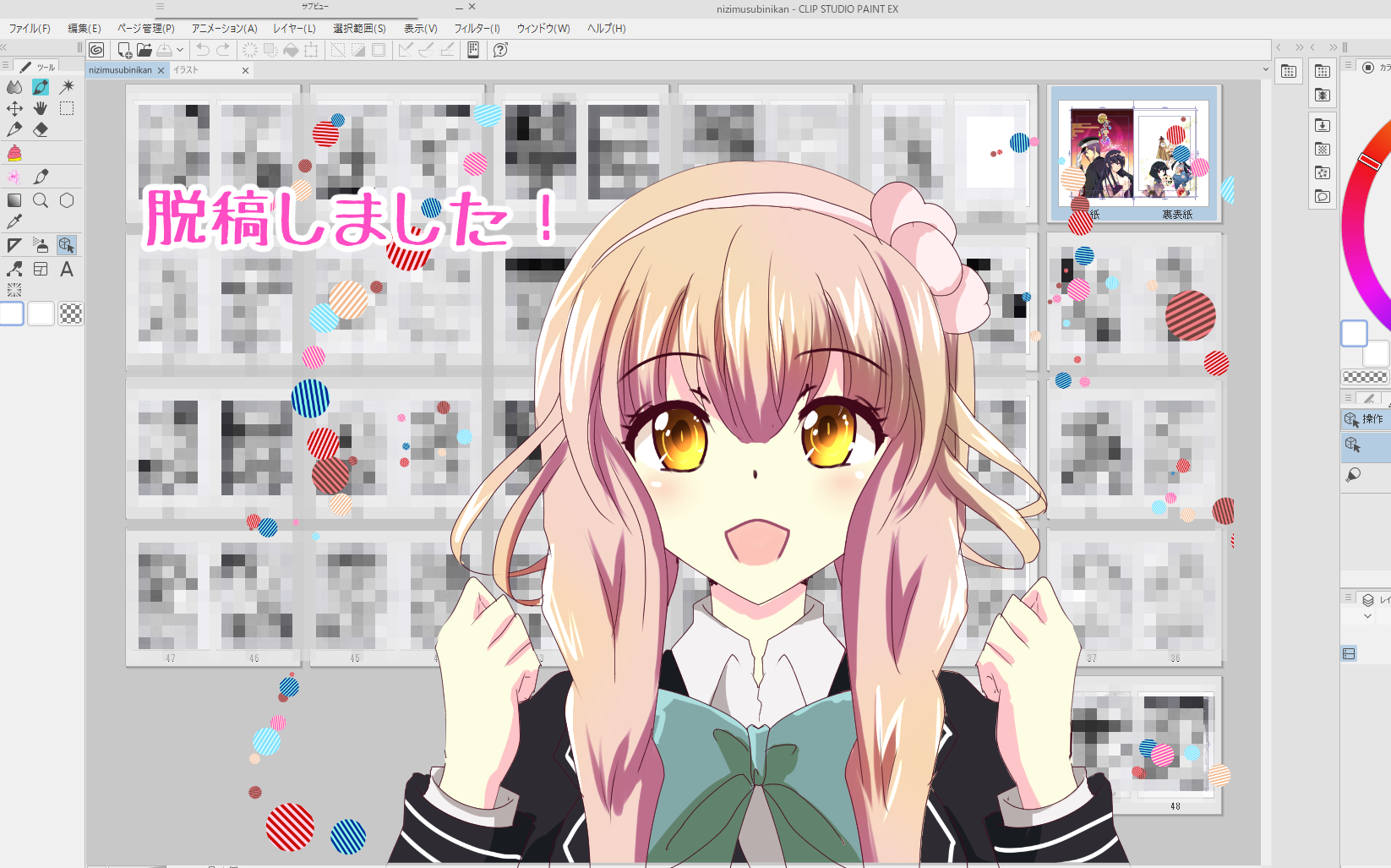Pick the Auto select magic wand tool
The width and height of the screenshot is (1391, 868).
point(67,87)
